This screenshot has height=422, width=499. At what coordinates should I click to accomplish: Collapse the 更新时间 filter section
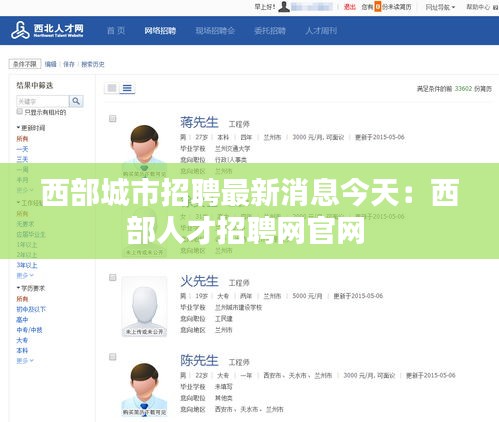[x=31, y=128]
